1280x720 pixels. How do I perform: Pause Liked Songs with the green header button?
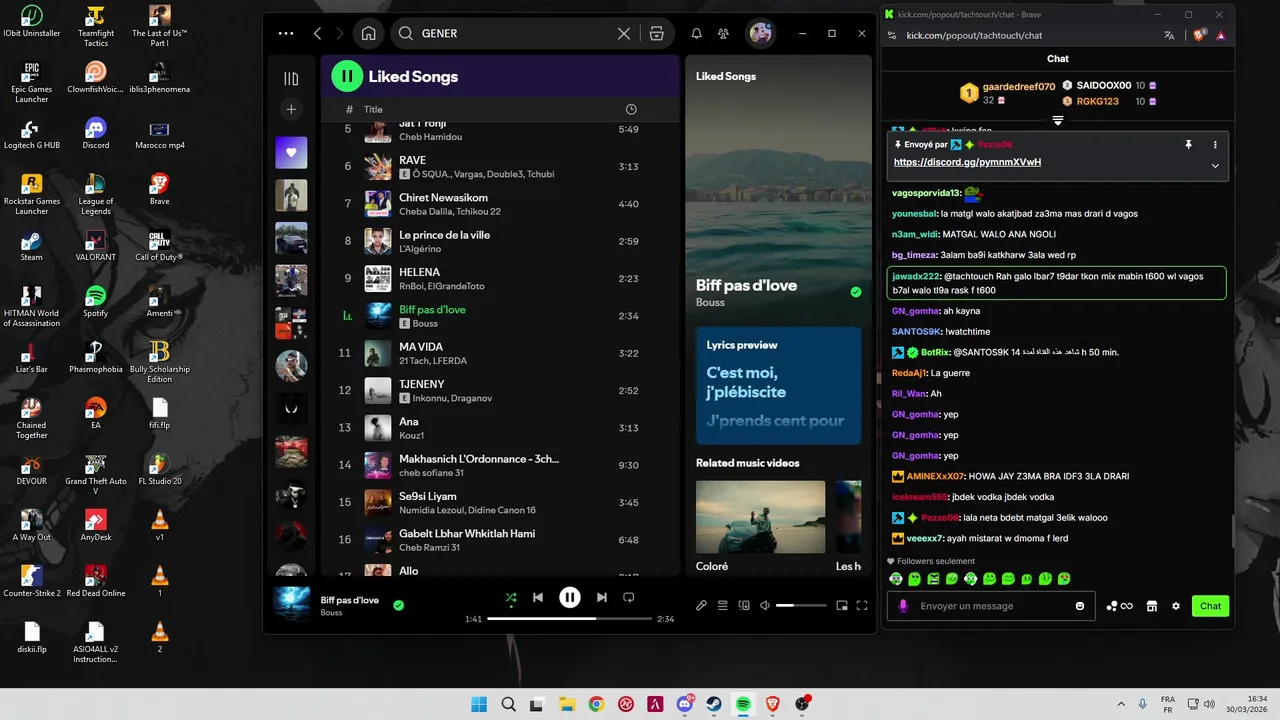346,76
